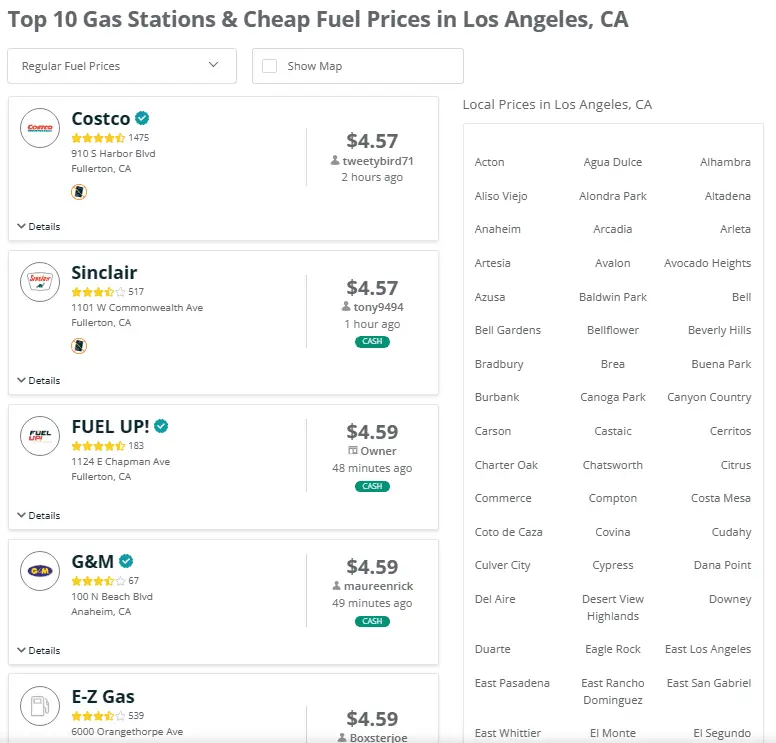
Task: Click the Costco station logo
Action: click(40, 128)
